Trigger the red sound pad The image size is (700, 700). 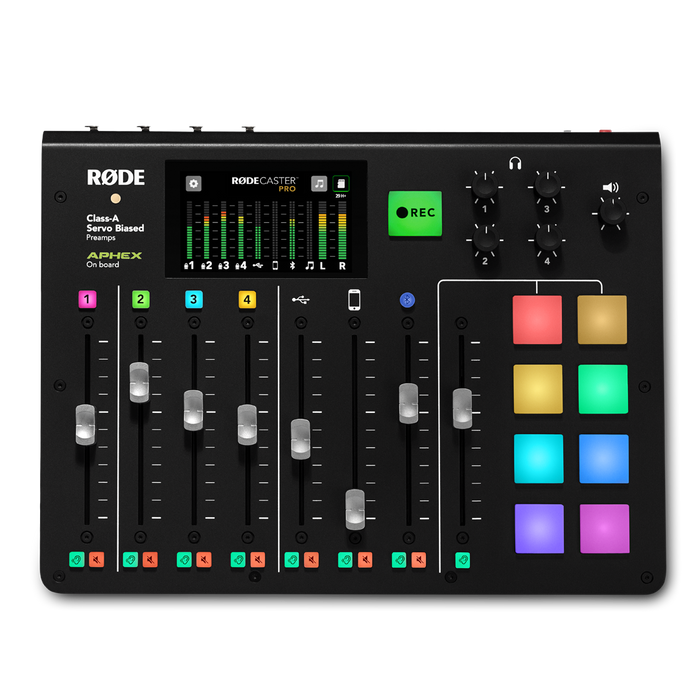click(537, 320)
